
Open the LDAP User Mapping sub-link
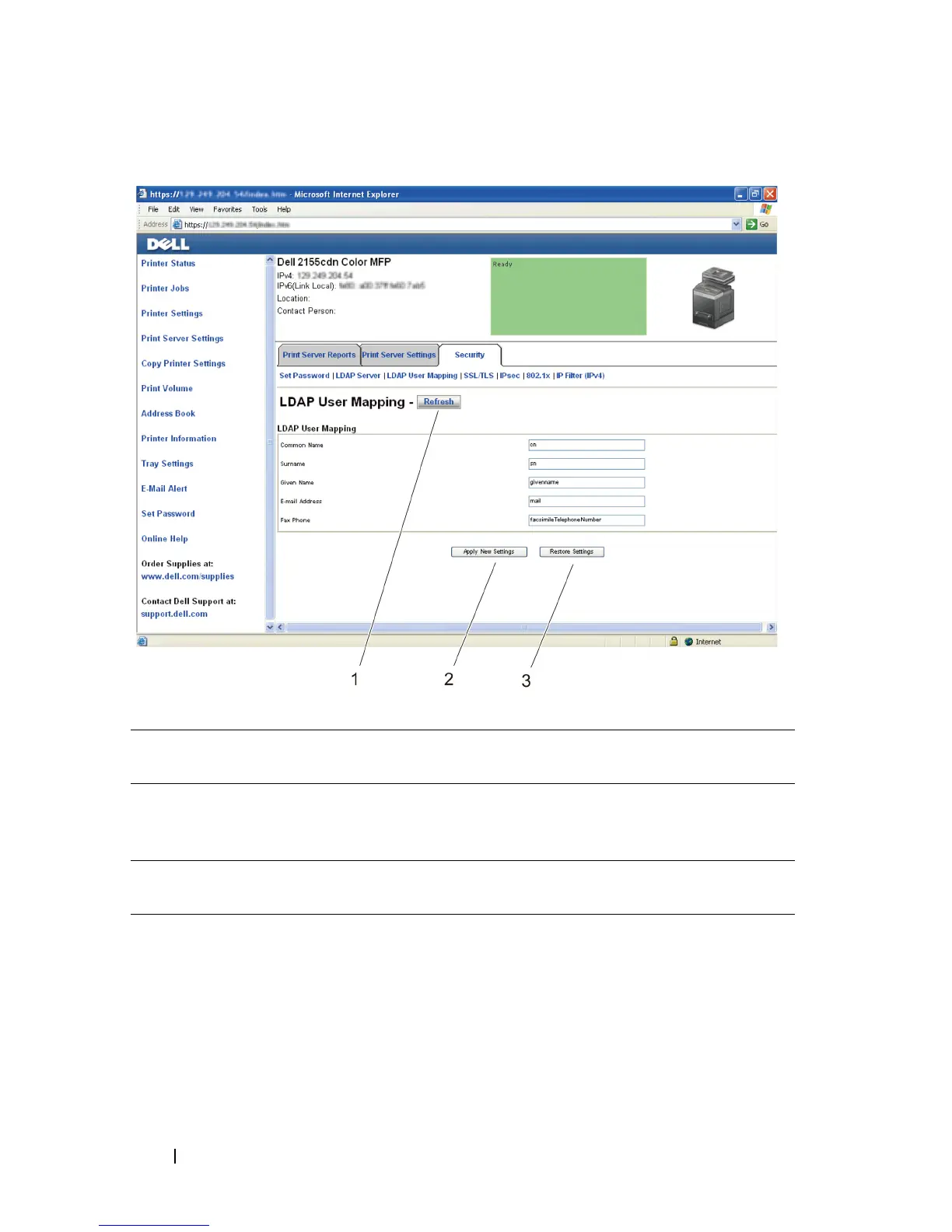coord(422,376)
